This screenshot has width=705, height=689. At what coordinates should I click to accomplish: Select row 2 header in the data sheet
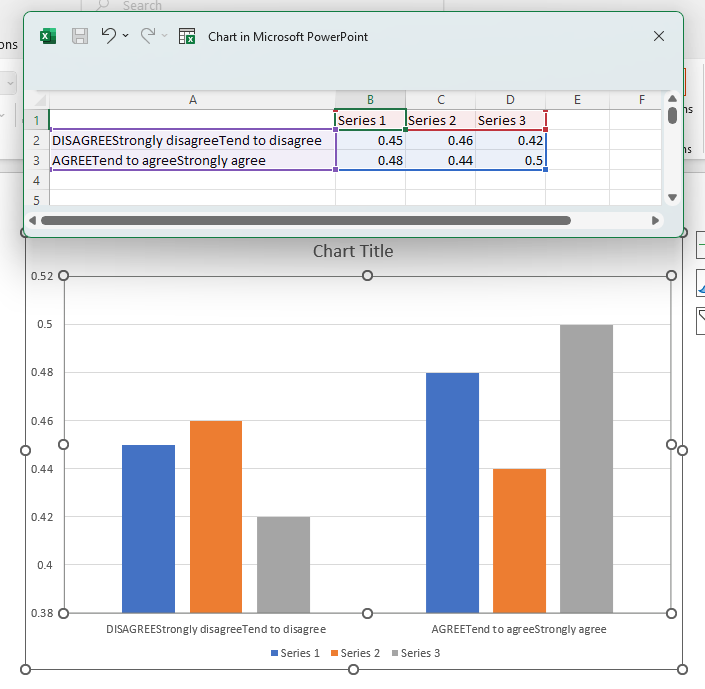[x=35, y=141]
